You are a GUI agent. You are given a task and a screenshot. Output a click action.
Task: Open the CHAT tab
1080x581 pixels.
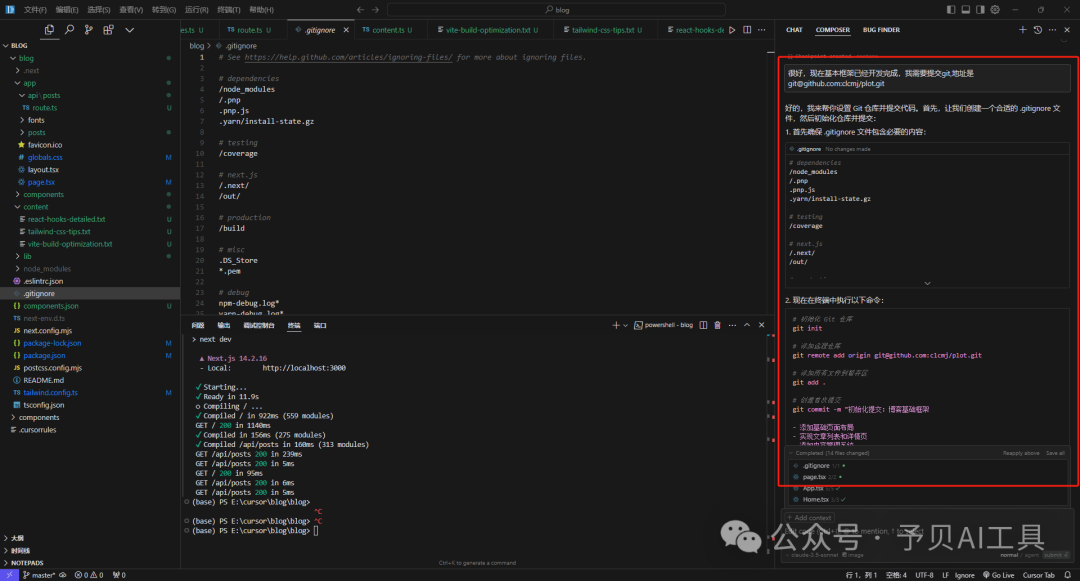(x=794, y=30)
